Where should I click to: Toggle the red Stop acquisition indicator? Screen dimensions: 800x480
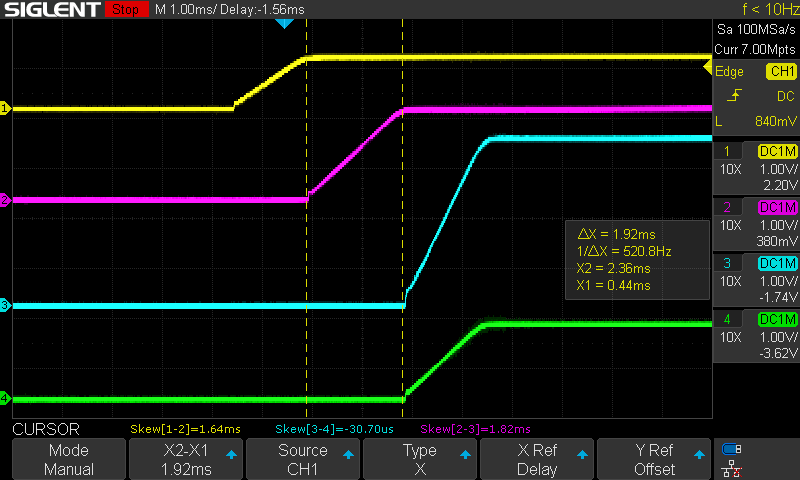[125, 10]
